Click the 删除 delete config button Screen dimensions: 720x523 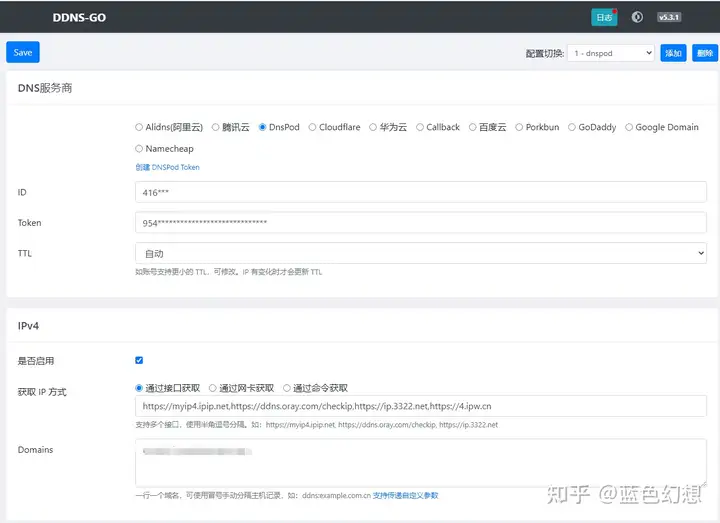coord(705,53)
